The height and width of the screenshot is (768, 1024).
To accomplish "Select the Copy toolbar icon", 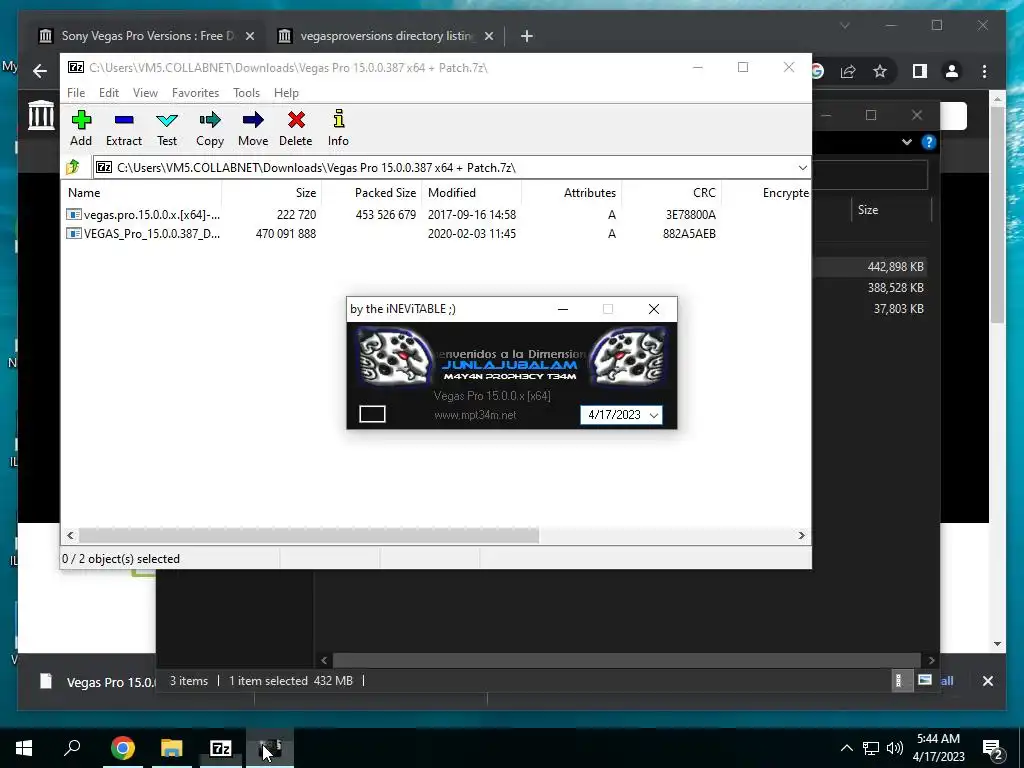I will (210, 129).
